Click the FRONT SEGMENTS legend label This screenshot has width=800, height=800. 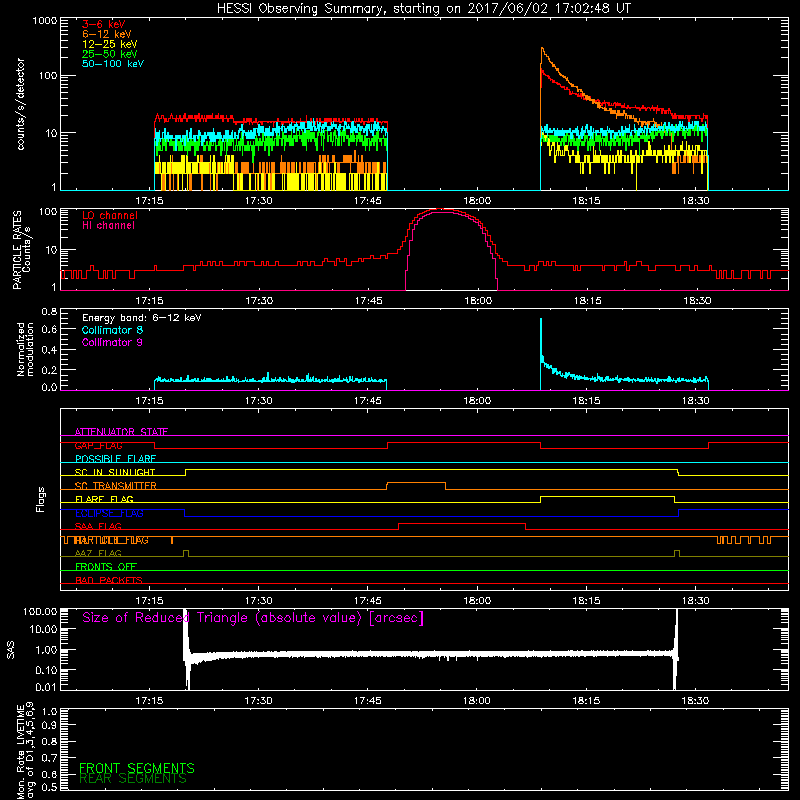pos(137,768)
